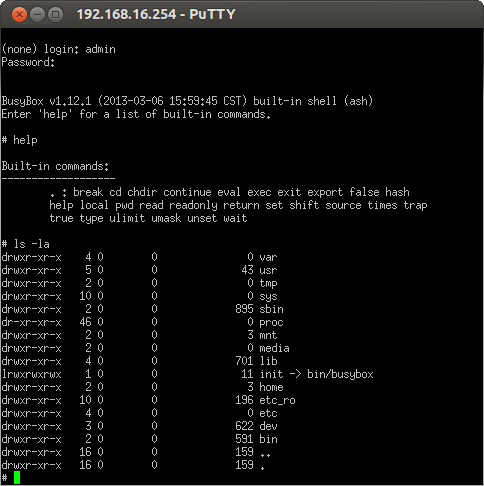This screenshot has height=486, width=484.
Task: Click the 'proc' directory name
Action: 271,322
